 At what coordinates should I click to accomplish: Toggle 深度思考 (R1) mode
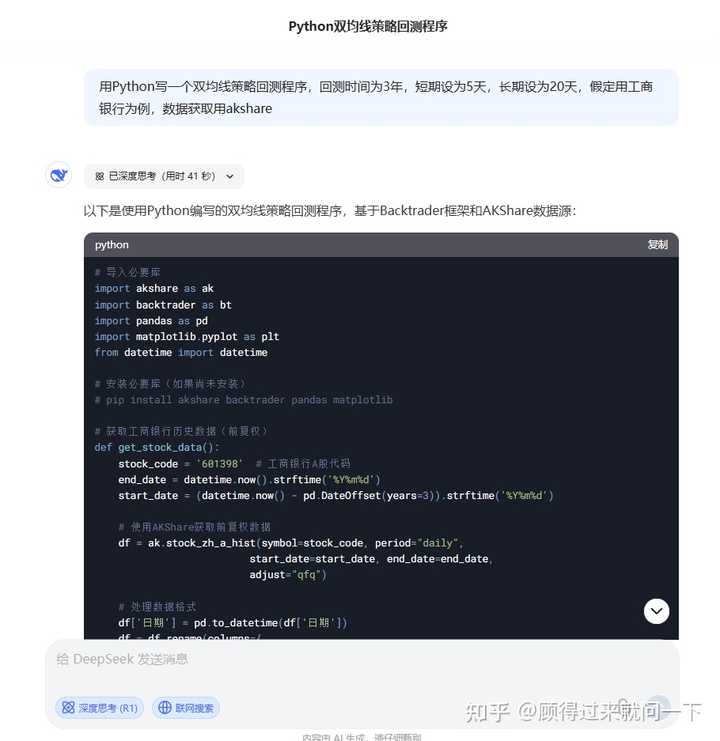[99, 707]
